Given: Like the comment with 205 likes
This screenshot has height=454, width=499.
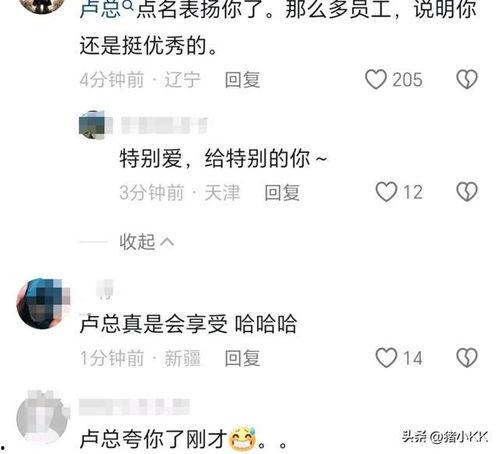Looking at the screenshot, I should click(376, 80).
